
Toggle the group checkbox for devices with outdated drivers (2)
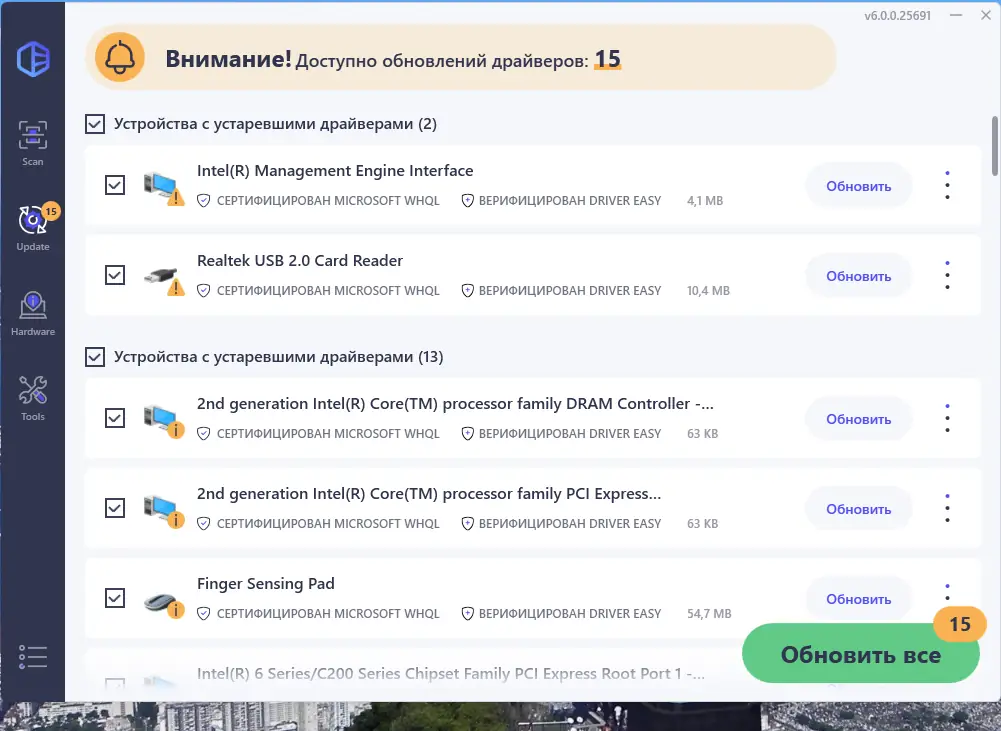pyautogui.click(x=95, y=123)
